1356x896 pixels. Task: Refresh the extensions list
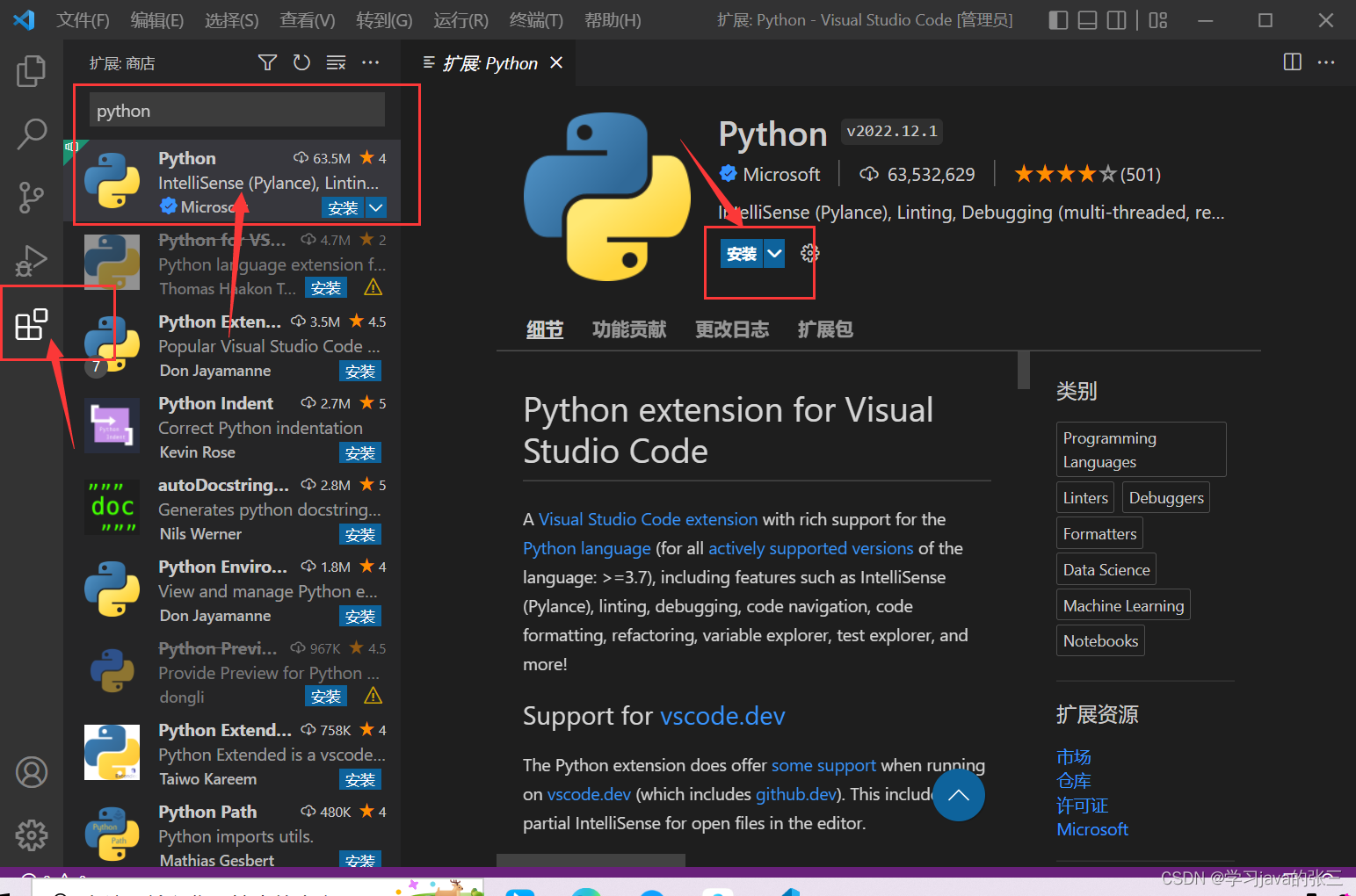[301, 62]
